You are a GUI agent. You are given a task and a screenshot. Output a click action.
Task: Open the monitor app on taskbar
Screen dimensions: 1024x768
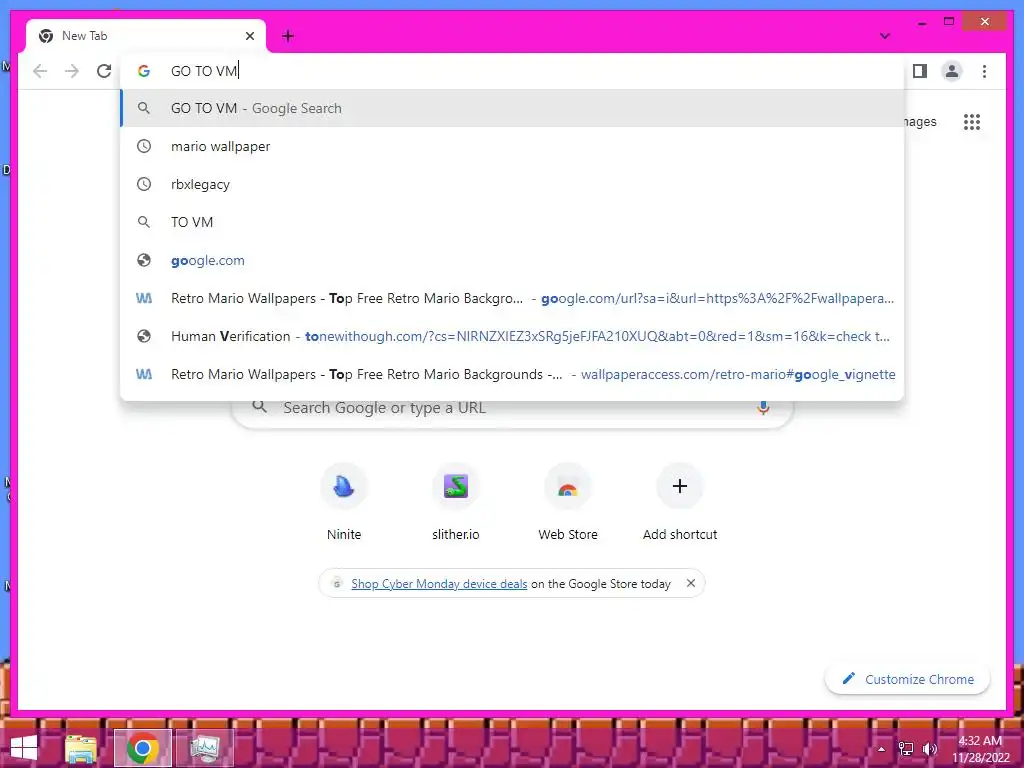[x=205, y=748]
